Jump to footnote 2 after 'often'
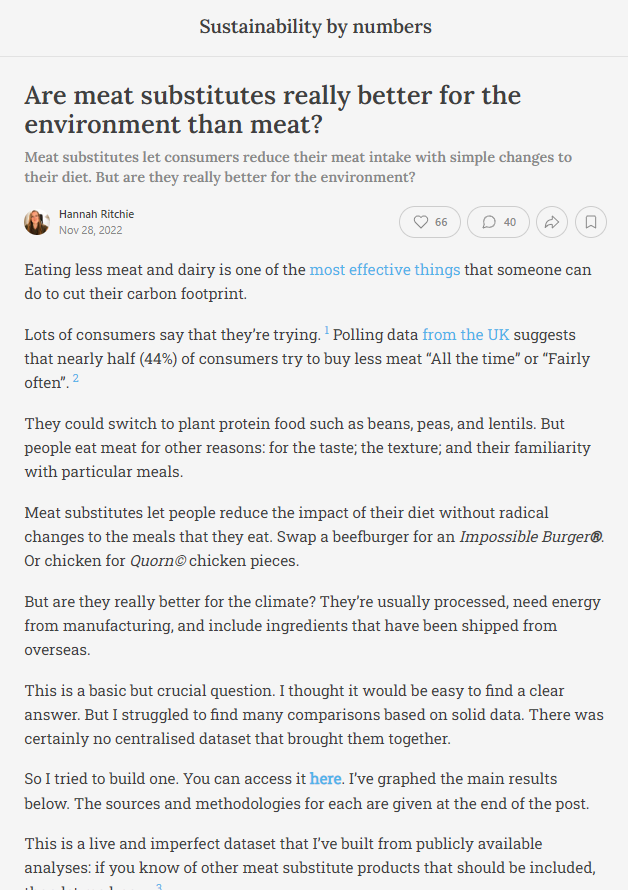Viewport: 628px width, 890px height. (x=76, y=378)
